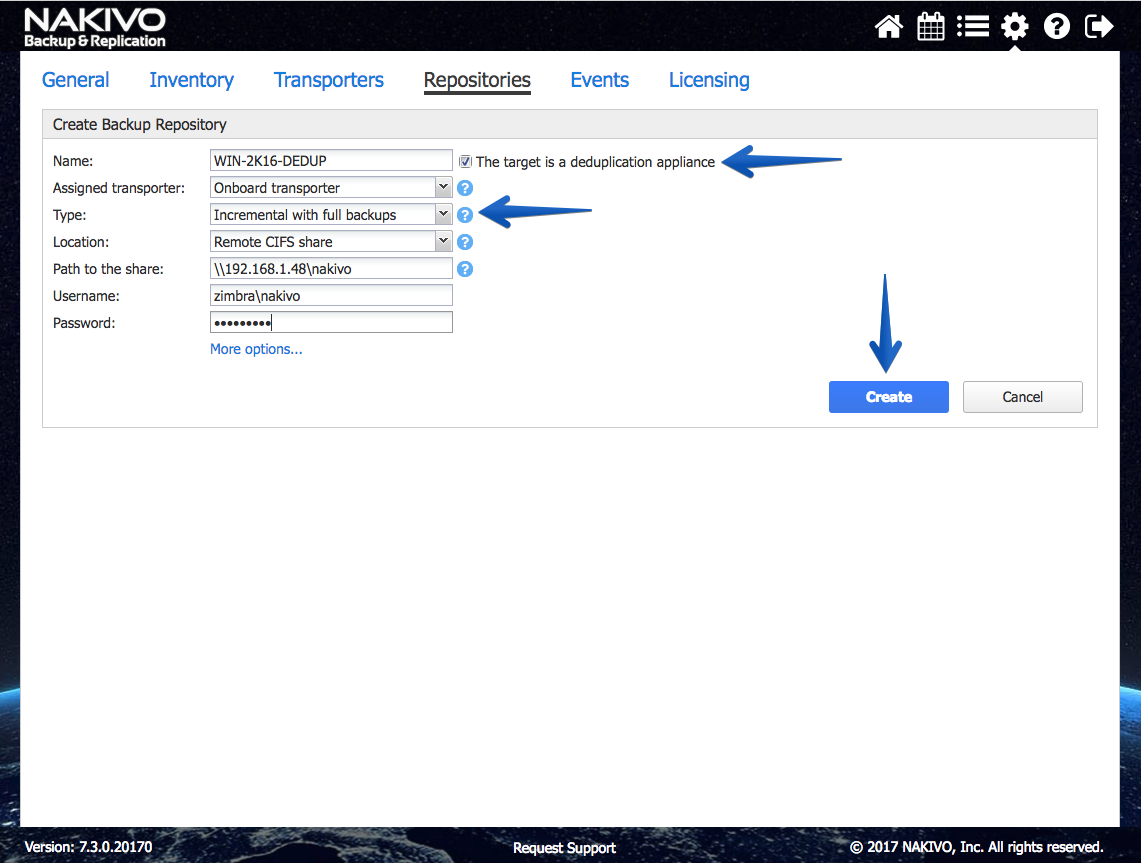Open the settings gear icon
Screen dimensions: 1141x863
coord(1014,27)
